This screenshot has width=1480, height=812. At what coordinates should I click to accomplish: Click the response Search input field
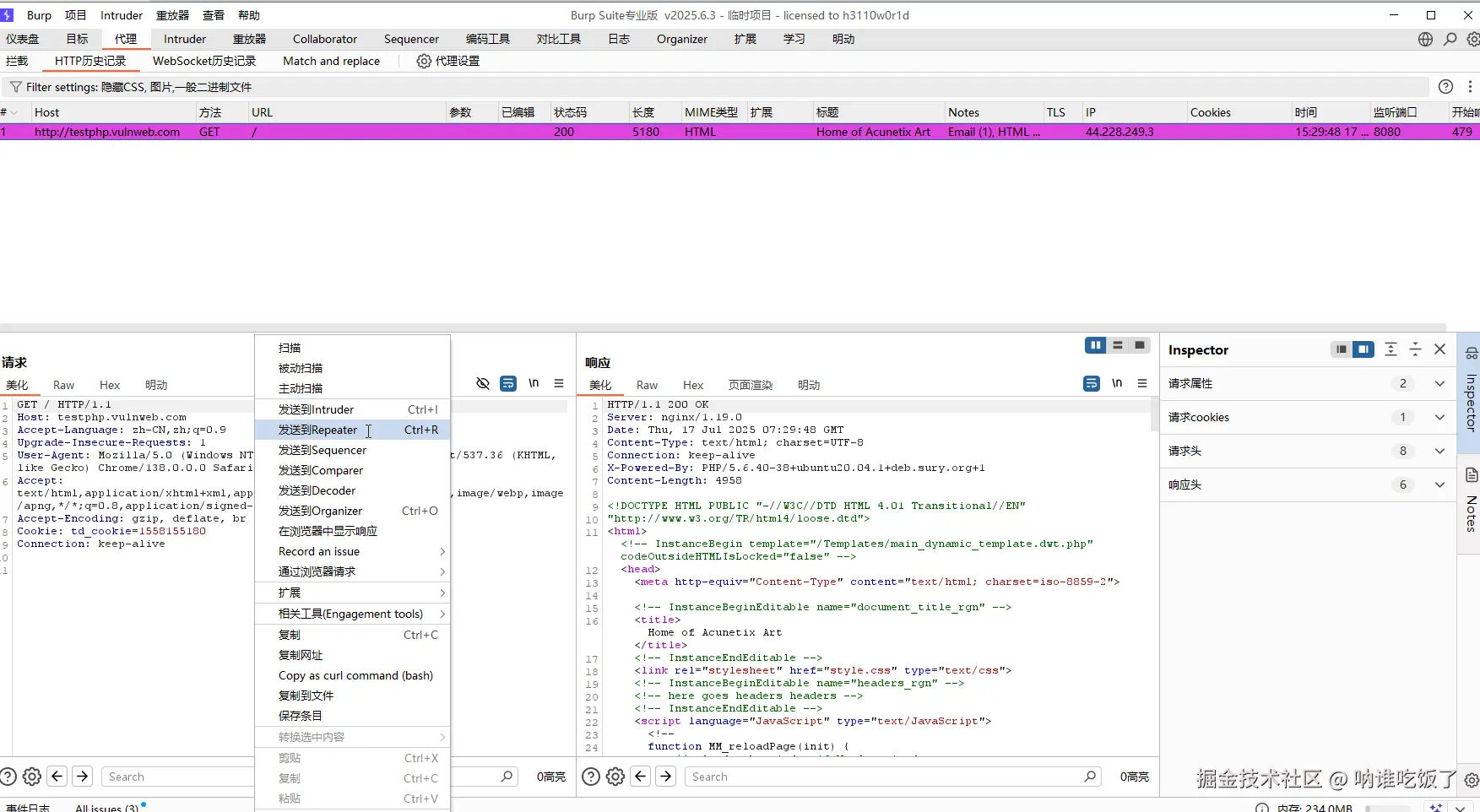click(886, 777)
